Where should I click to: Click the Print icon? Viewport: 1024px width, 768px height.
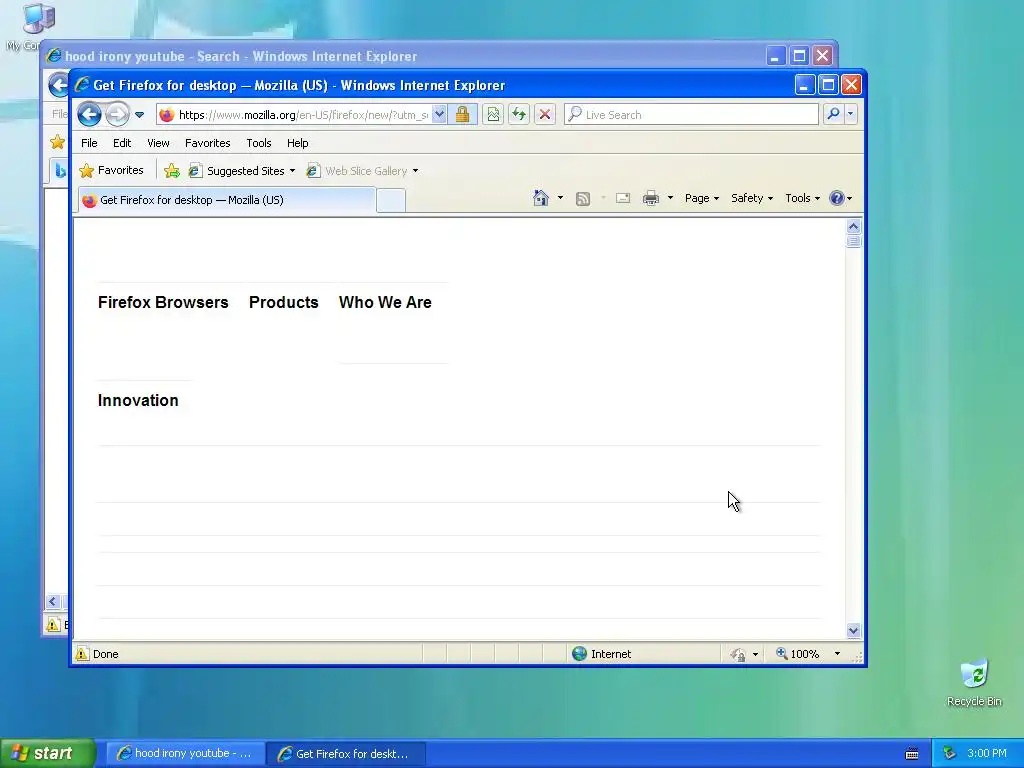point(651,198)
